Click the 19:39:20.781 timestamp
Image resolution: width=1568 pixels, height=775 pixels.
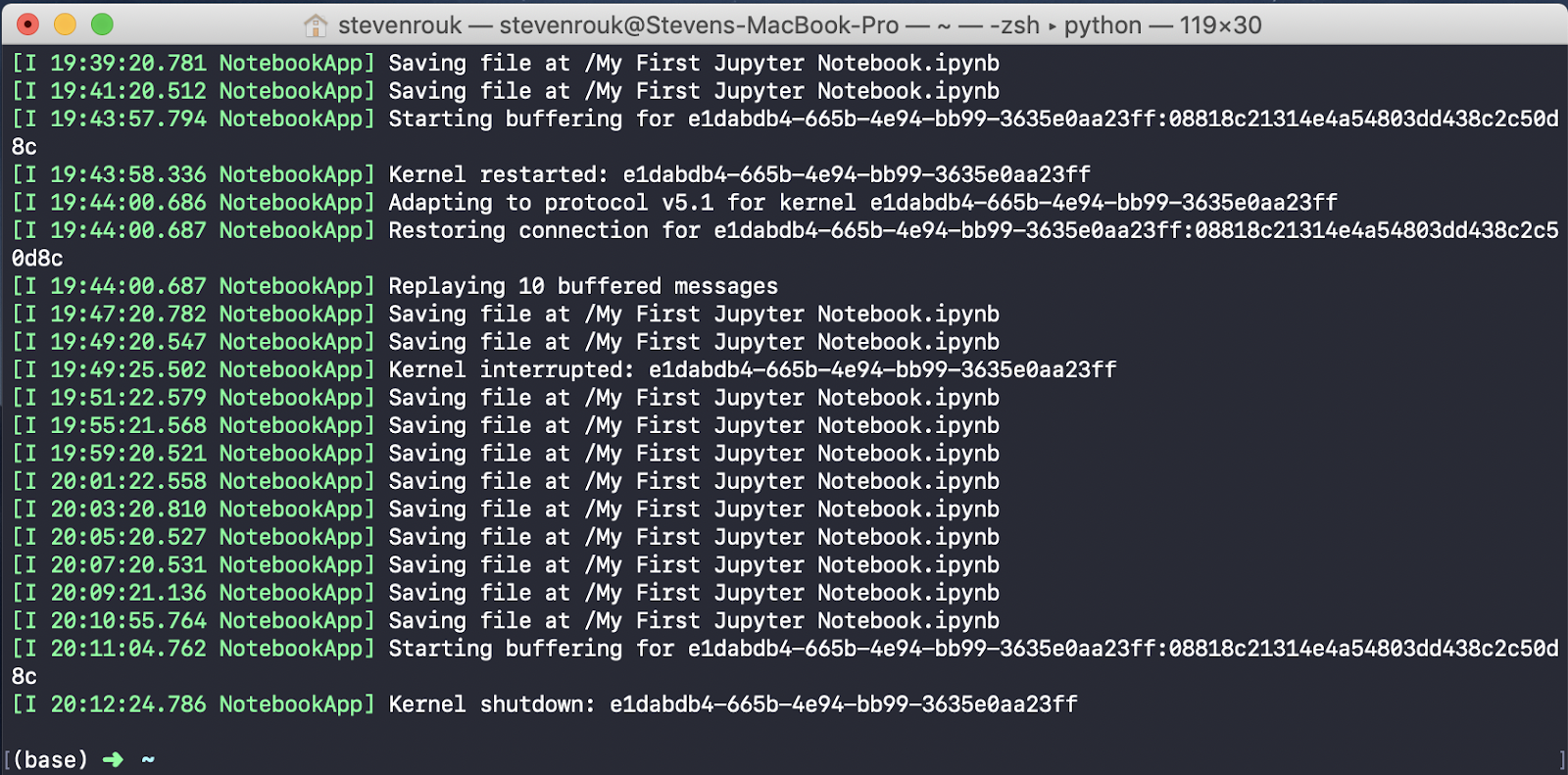pos(128,63)
